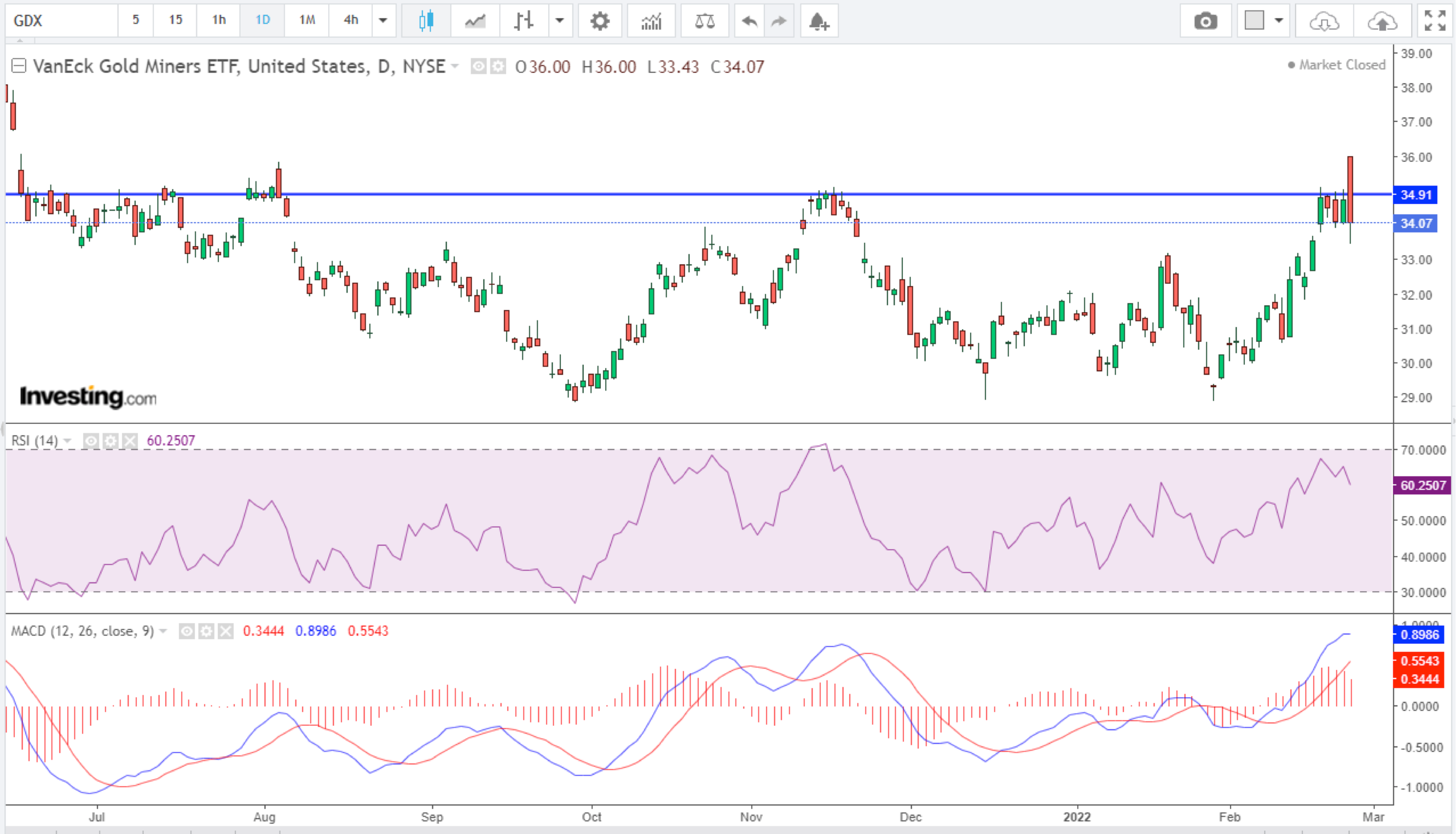This screenshot has width=1456, height=834.
Task: Open the symbol title dropdown arrow
Action: click(x=455, y=66)
